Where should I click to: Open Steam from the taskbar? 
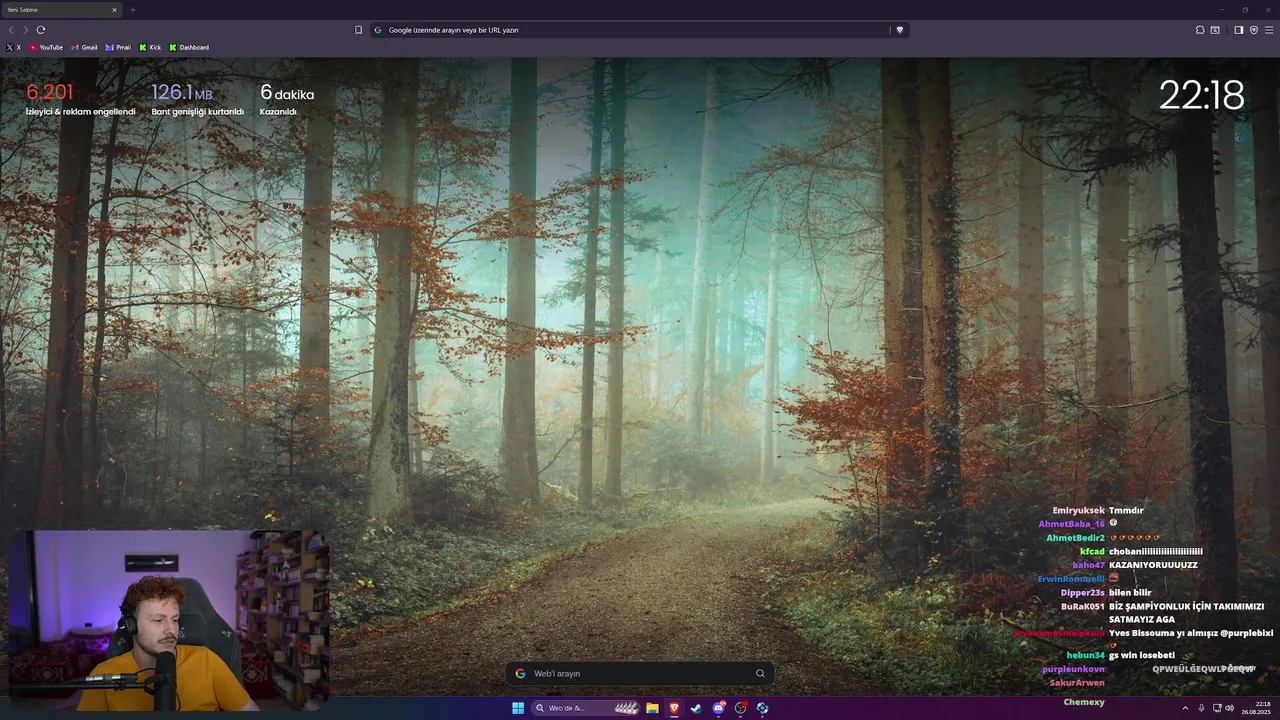696,708
